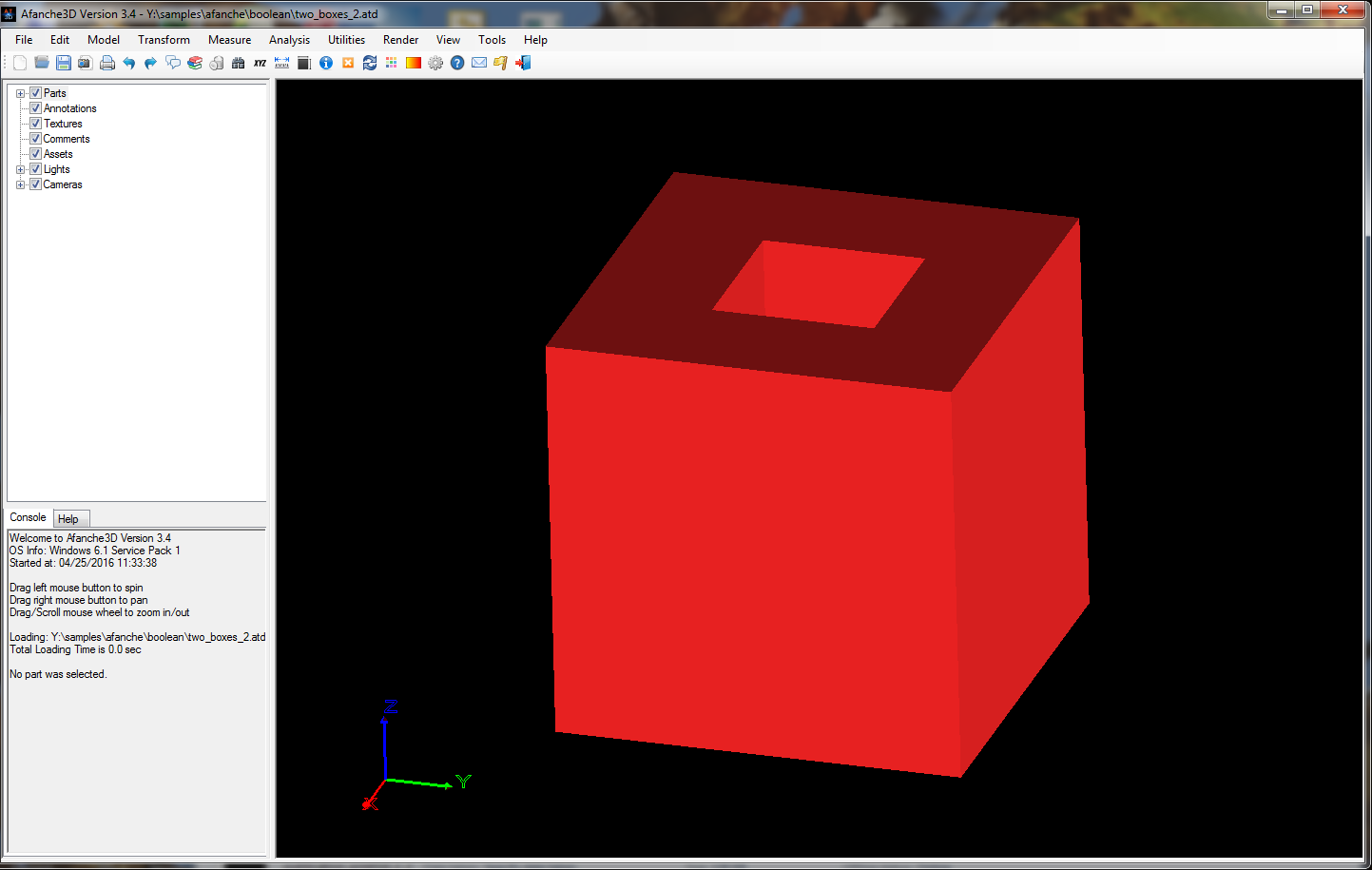
Task: Select the Comments tree item label
Action: point(67,139)
